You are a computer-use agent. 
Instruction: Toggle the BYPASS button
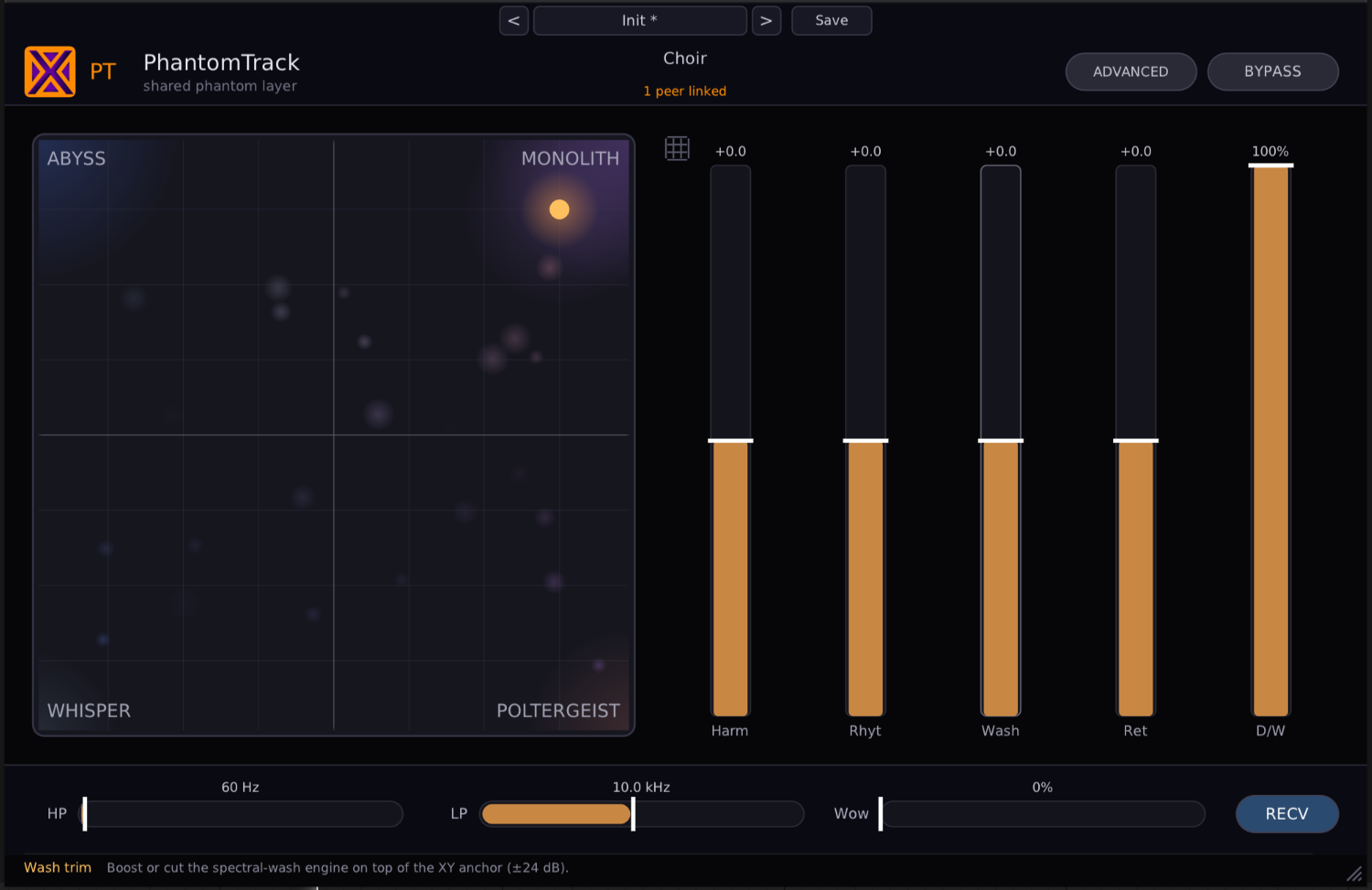pos(1272,71)
